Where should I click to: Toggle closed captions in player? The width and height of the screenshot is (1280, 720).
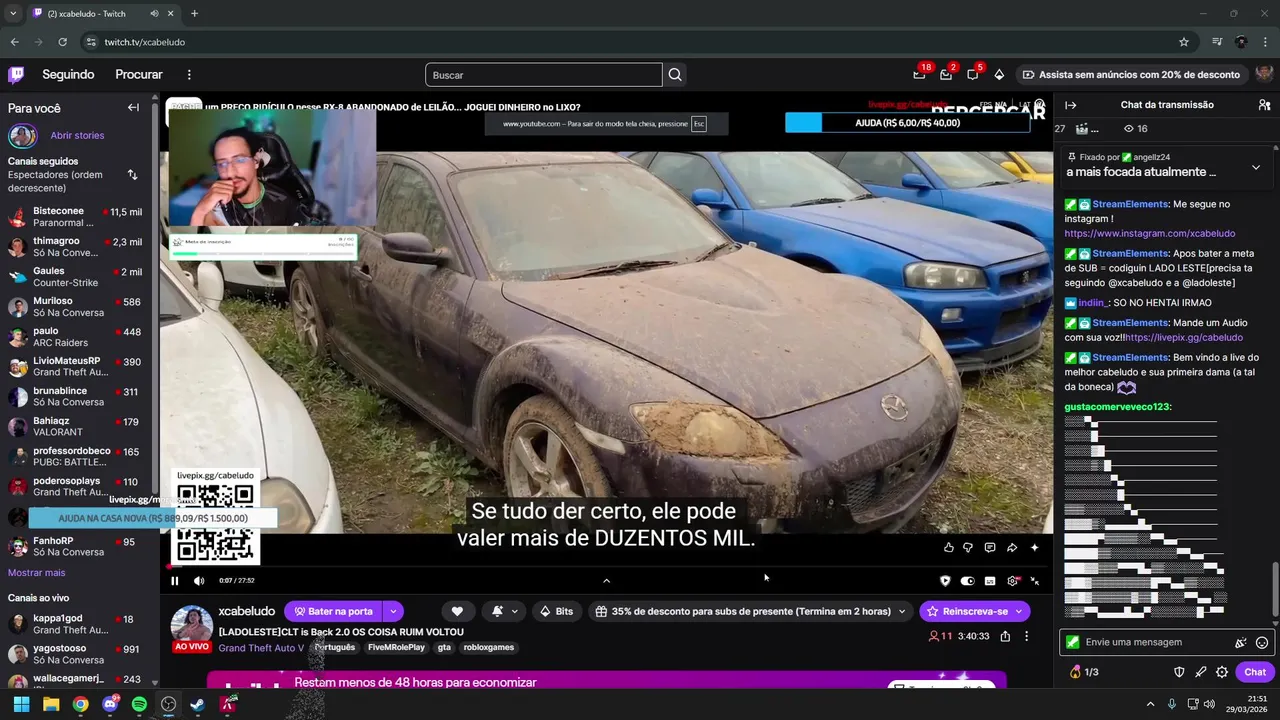point(990,581)
